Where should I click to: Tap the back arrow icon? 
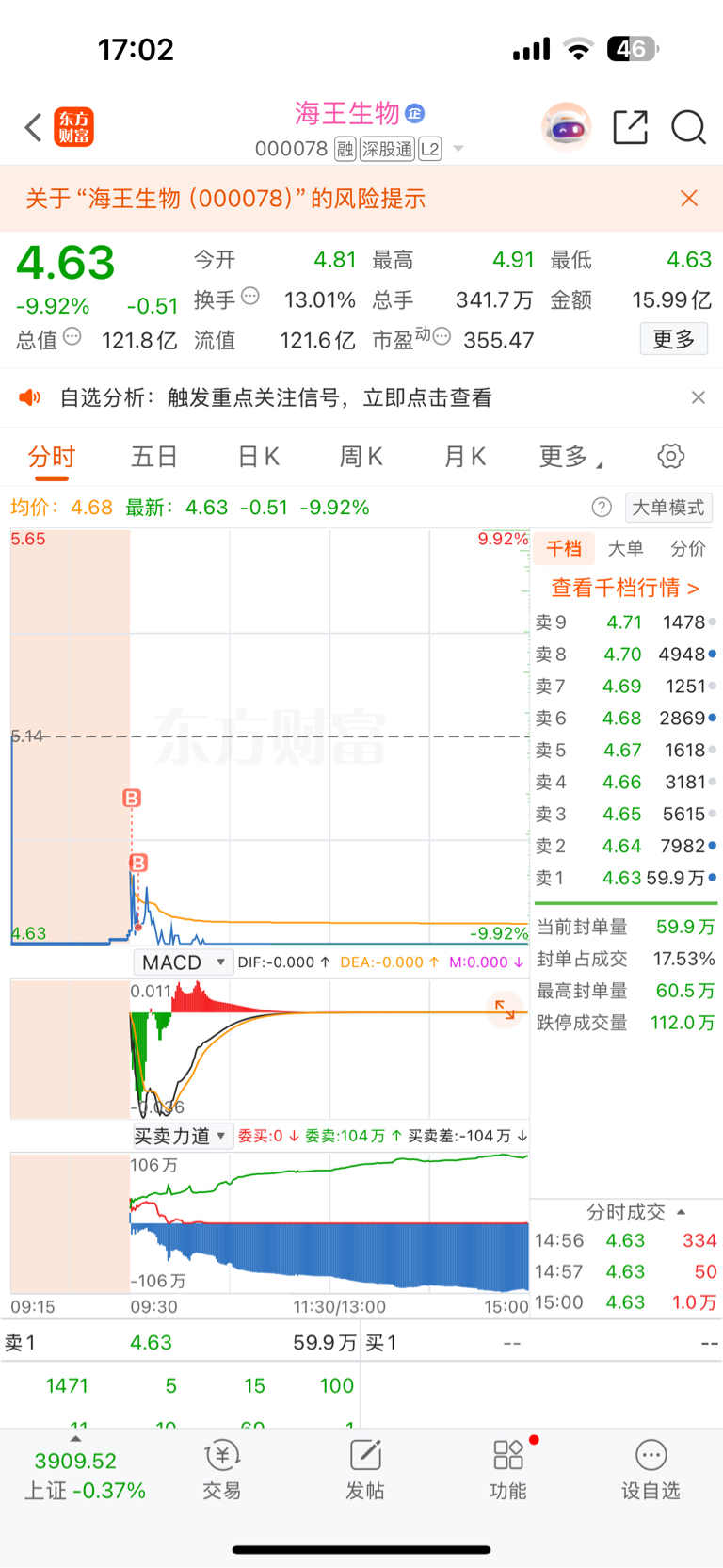(34, 127)
